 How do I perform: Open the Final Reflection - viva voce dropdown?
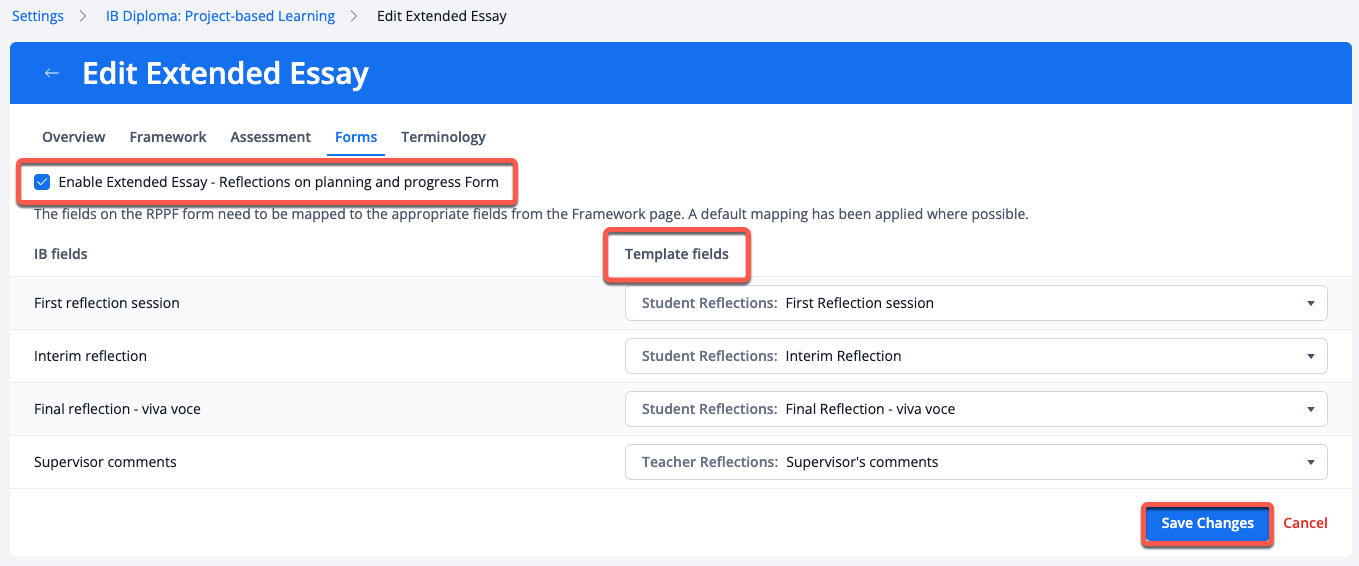point(975,409)
